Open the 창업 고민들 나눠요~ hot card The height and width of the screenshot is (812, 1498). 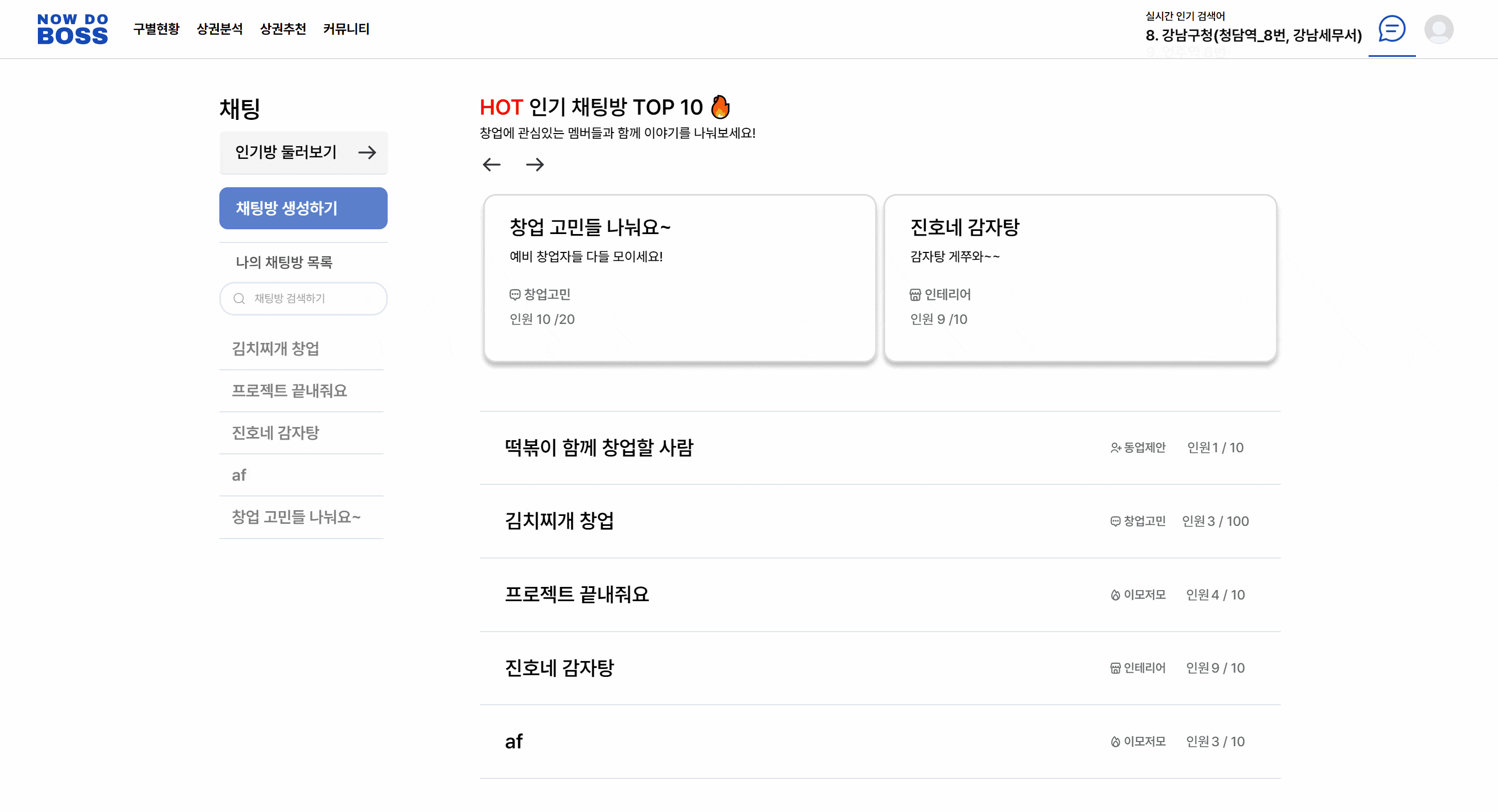[679, 278]
